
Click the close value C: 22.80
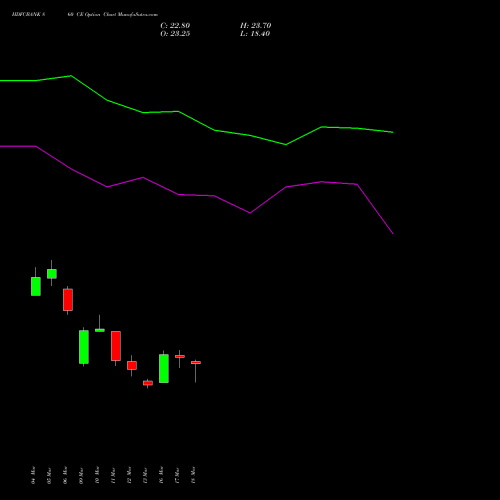click(175, 26)
